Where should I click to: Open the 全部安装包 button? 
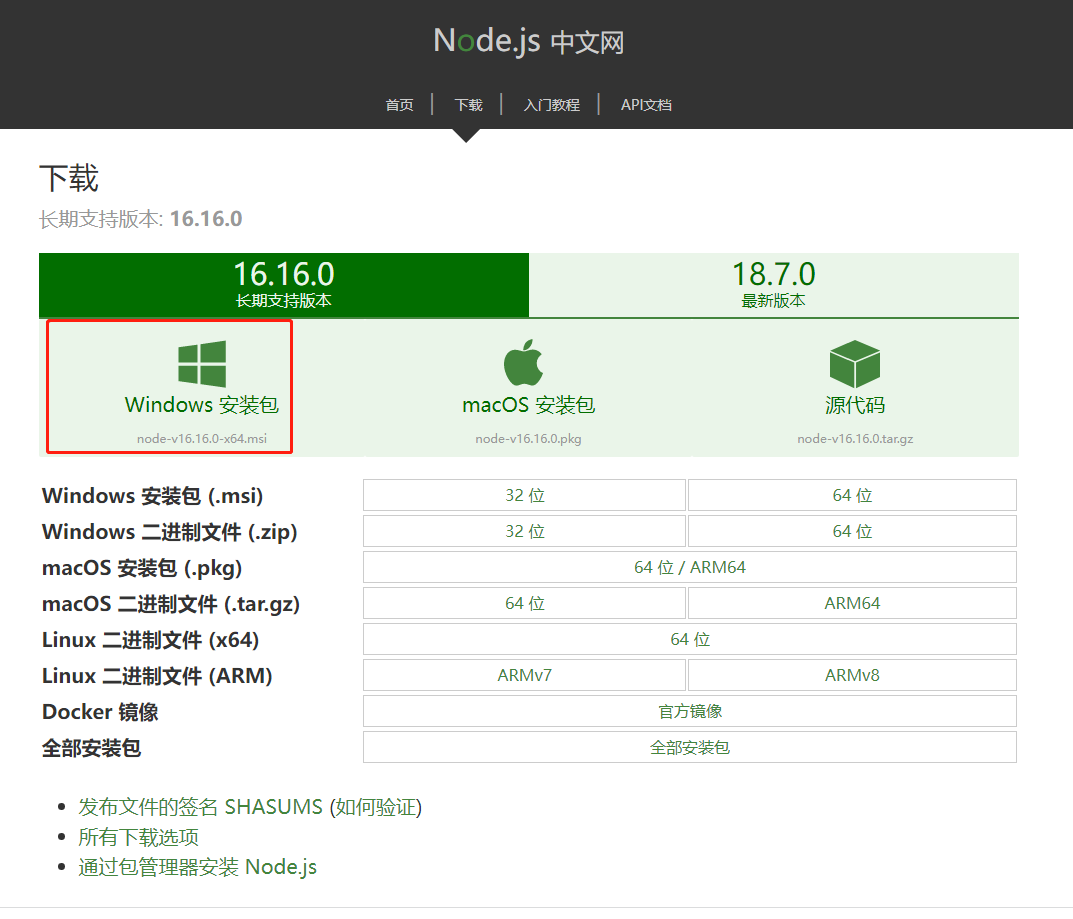690,747
